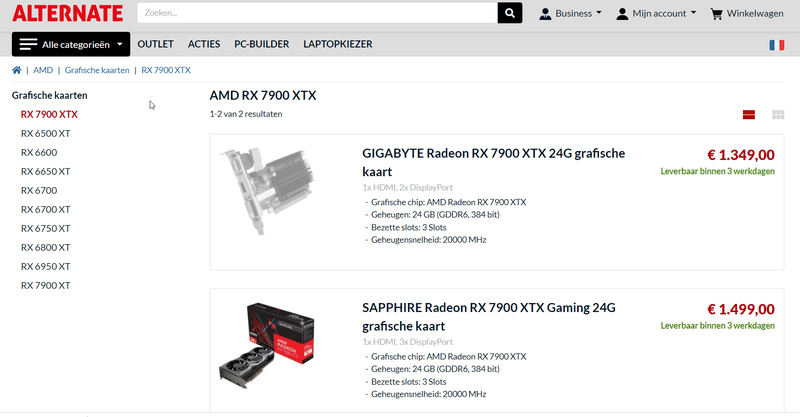Change language via French flag
800x417 pixels.
click(x=777, y=45)
